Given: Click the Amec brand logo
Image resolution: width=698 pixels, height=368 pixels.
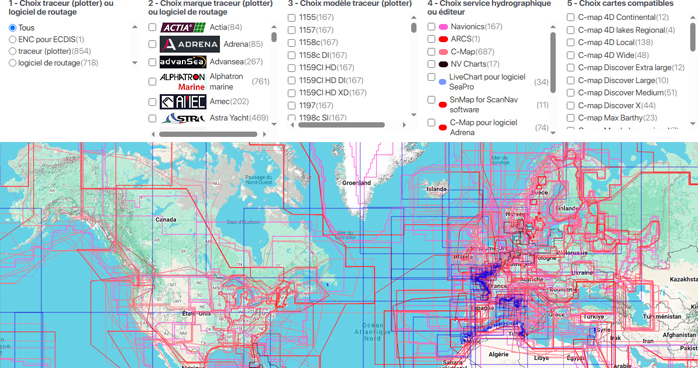Looking at the screenshot, I should point(183,102).
